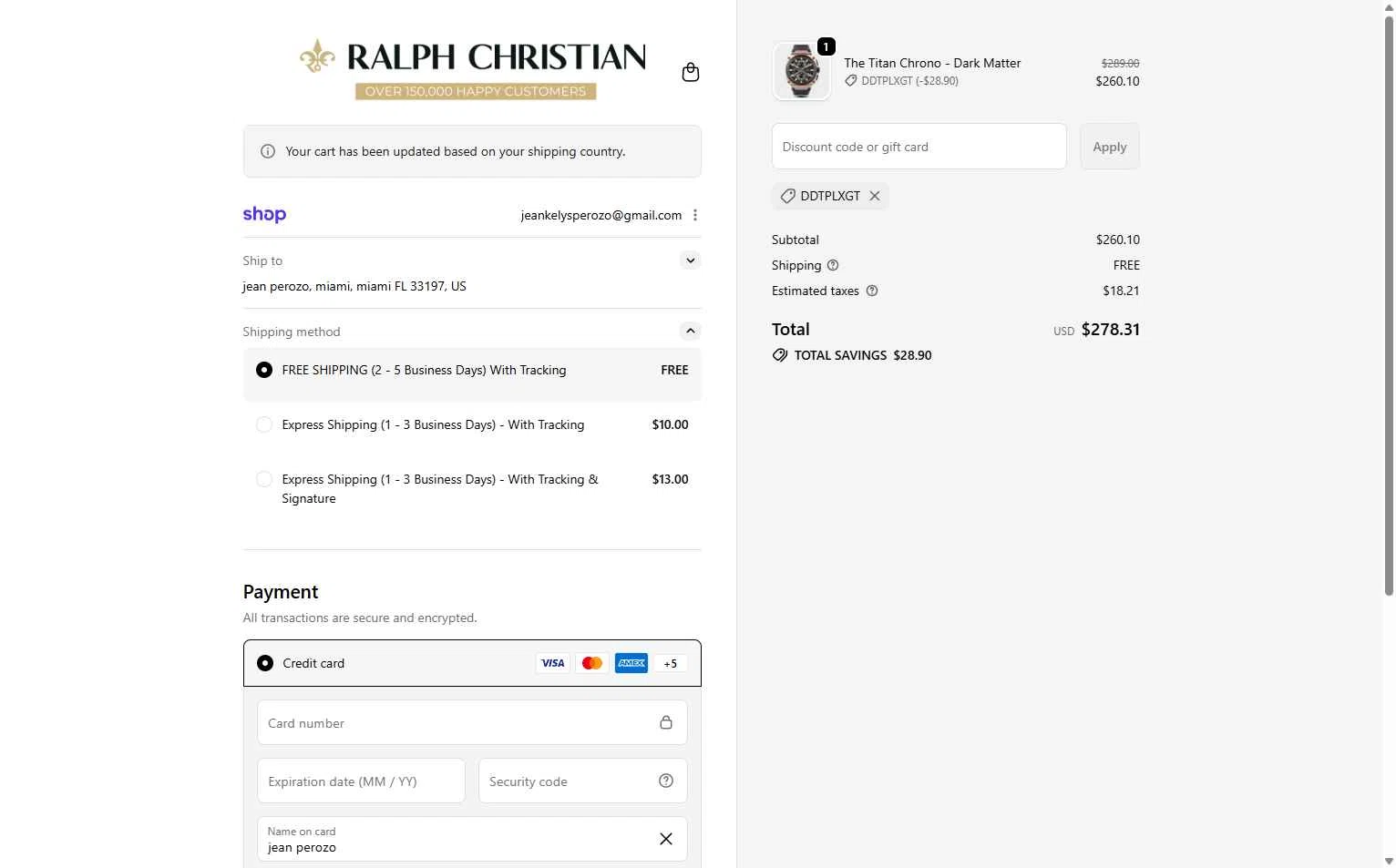Click the total amount $278.31
This screenshot has width=1396, height=868.
point(1110,330)
